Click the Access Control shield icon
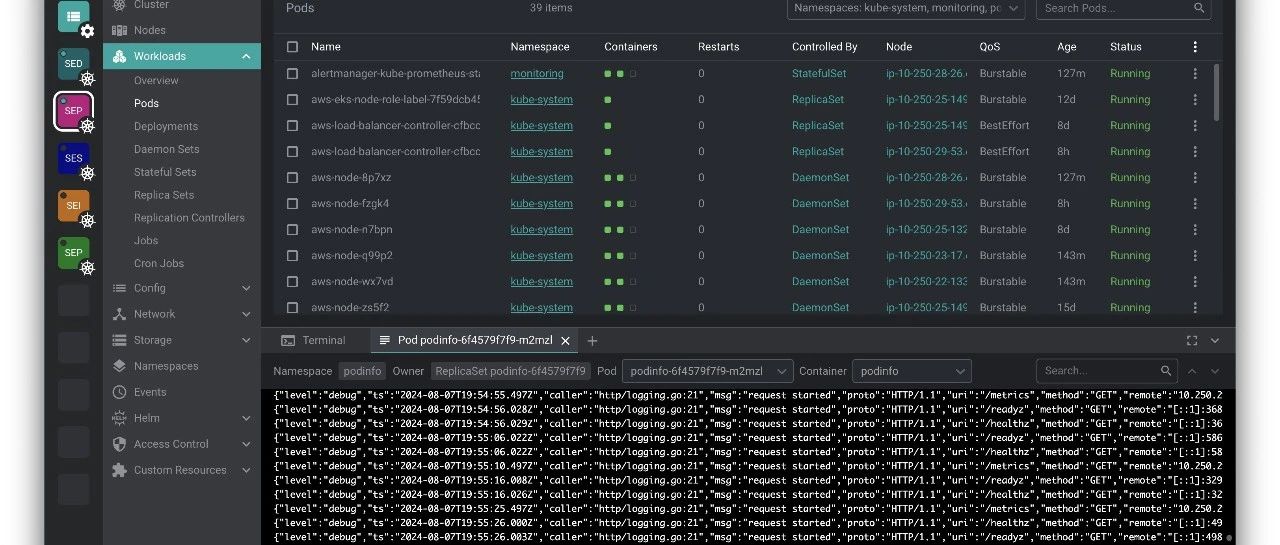Viewport: 1280px width, 545px height. [120, 444]
